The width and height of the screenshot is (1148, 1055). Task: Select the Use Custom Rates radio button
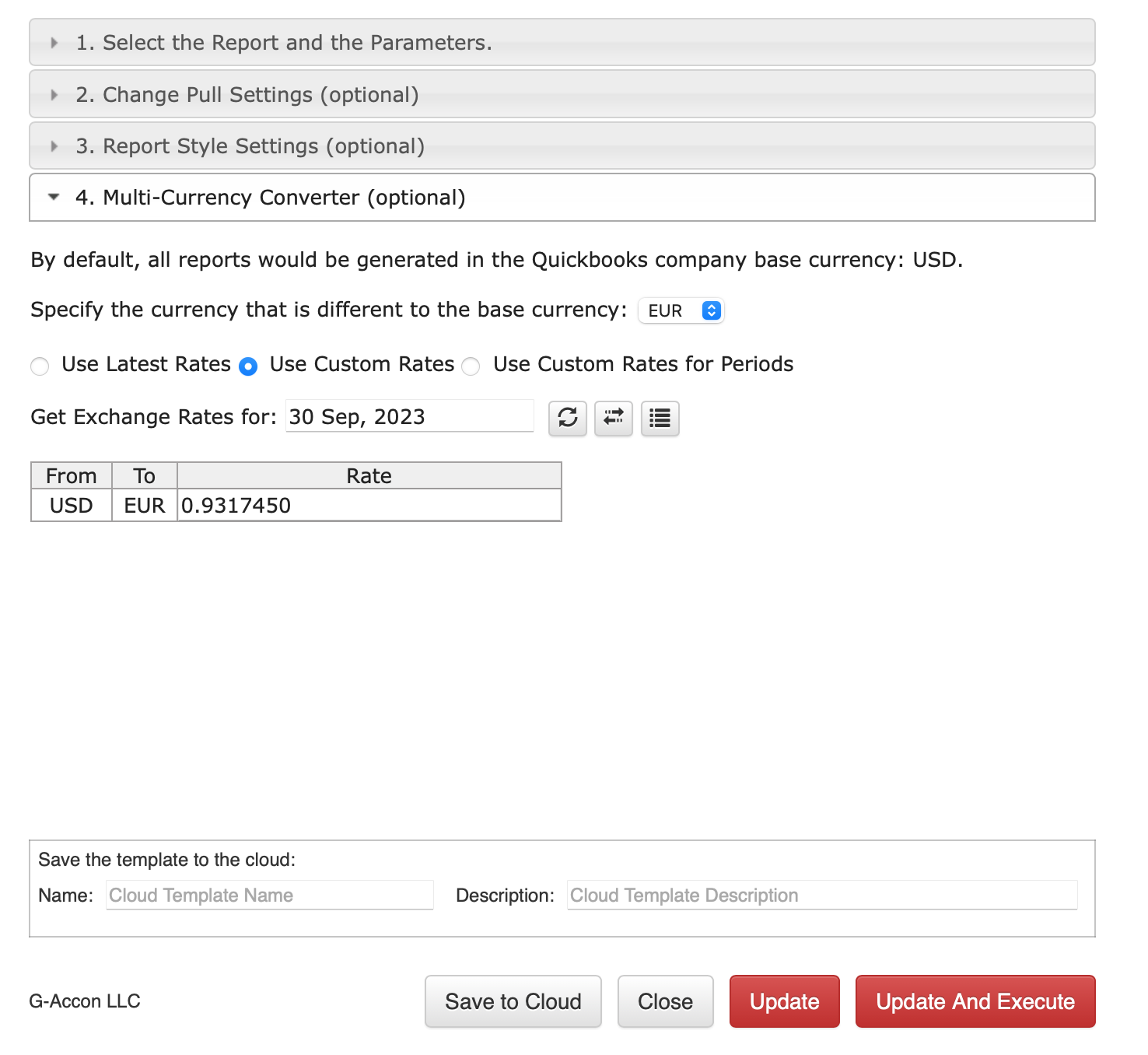(x=248, y=366)
